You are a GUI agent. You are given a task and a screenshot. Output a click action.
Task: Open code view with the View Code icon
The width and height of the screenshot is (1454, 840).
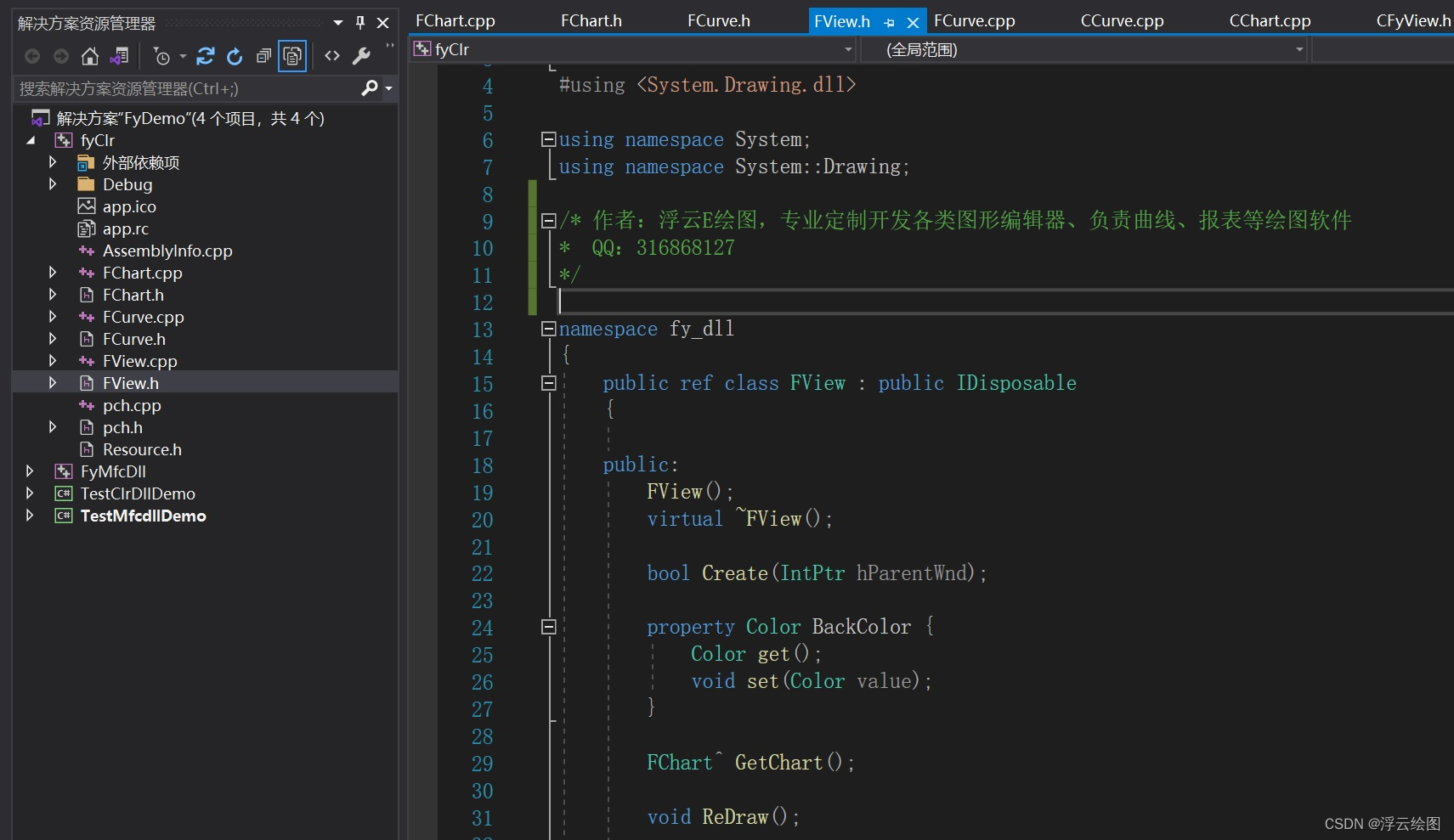331,56
